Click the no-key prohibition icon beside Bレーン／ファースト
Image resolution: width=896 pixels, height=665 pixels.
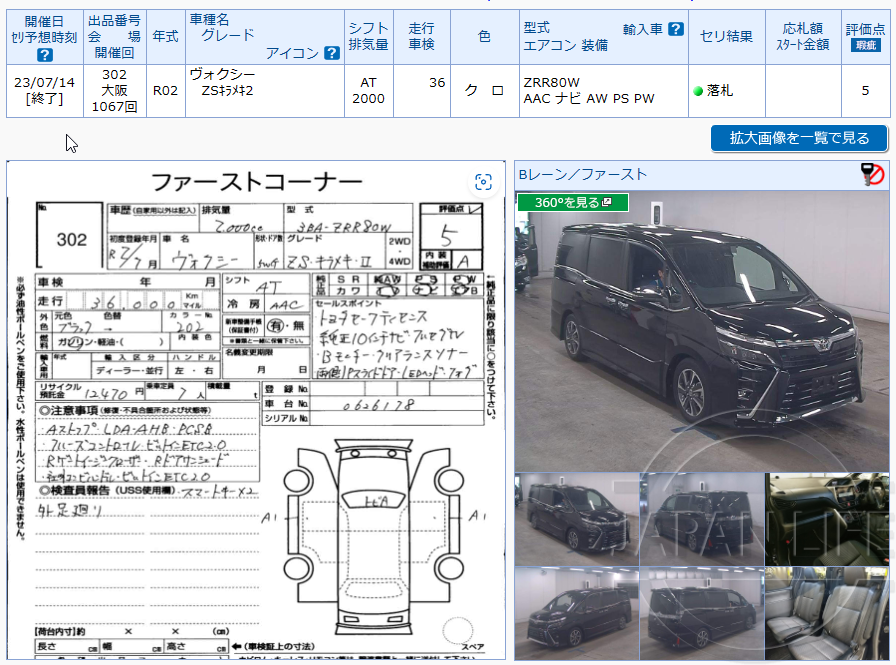pyautogui.click(x=875, y=173)
